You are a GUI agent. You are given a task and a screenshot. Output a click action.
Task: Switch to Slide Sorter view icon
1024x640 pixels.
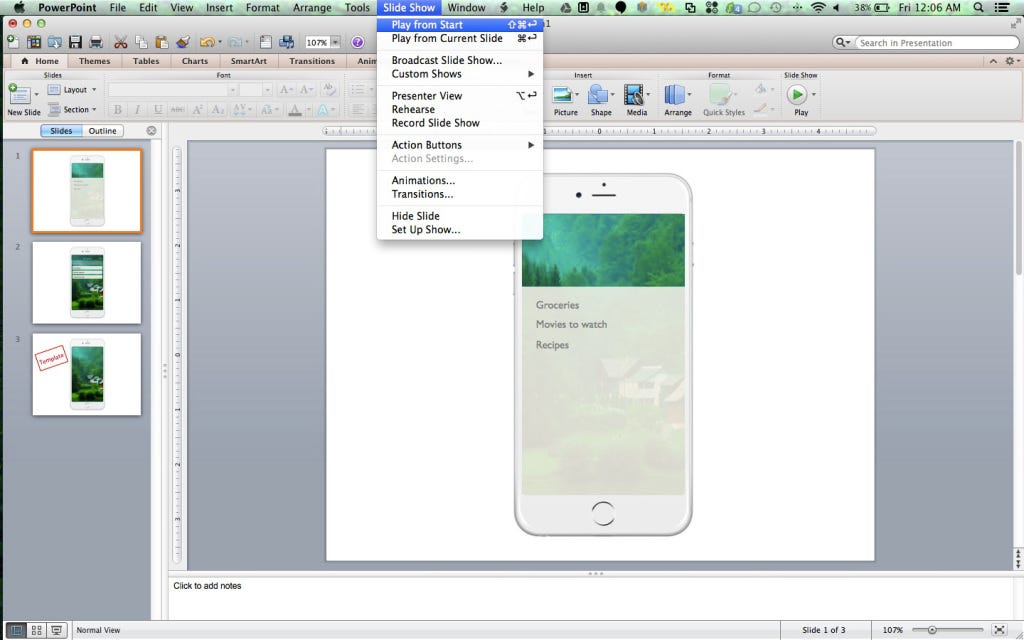37,630
